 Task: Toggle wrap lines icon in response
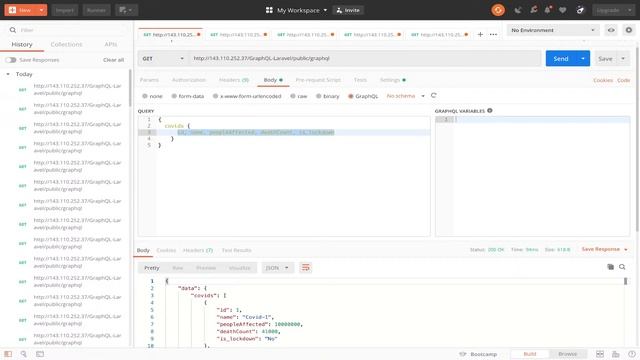[x=305, y=268]
